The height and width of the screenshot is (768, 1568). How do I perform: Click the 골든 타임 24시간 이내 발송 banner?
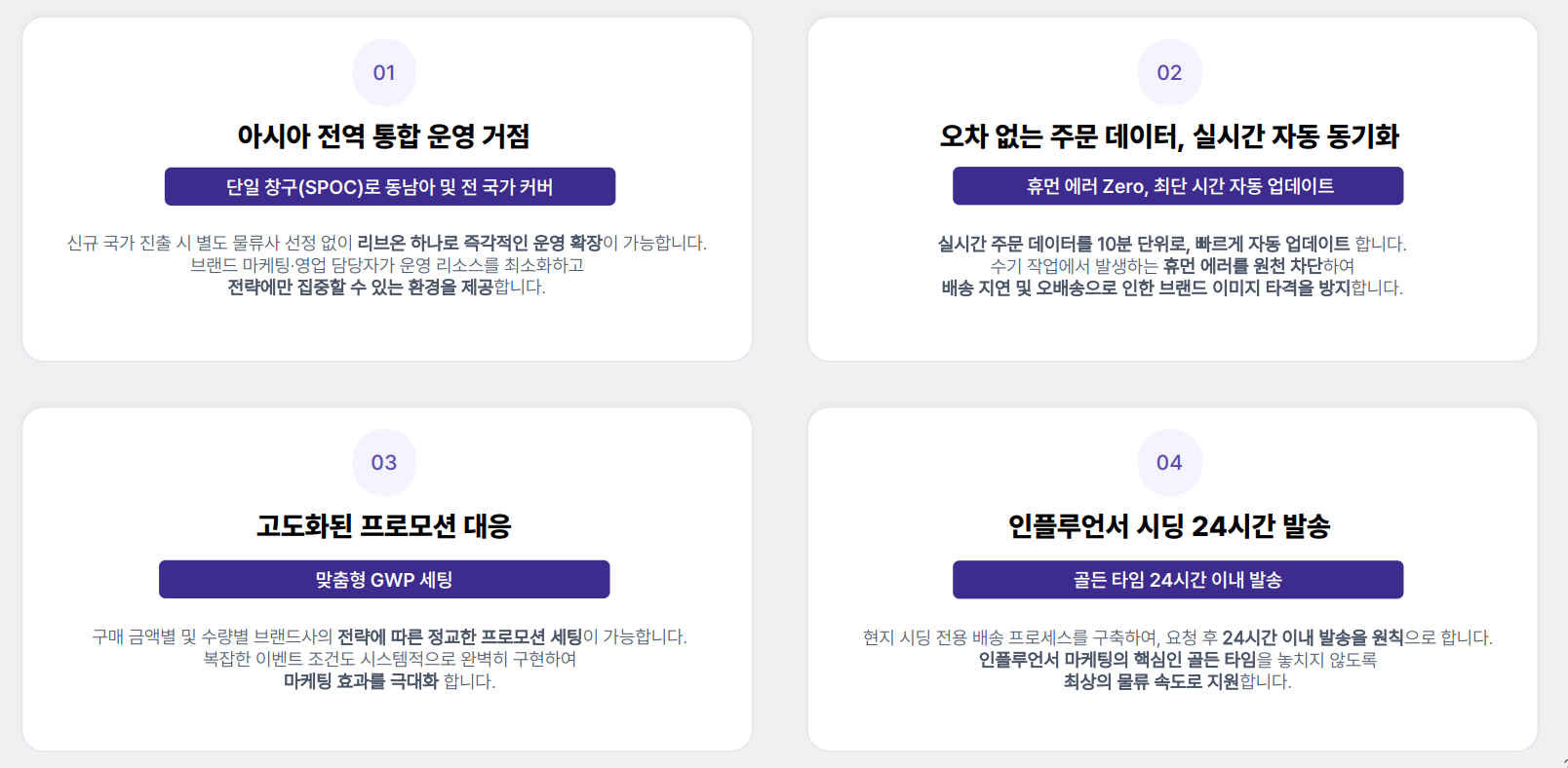[1178, 579]
